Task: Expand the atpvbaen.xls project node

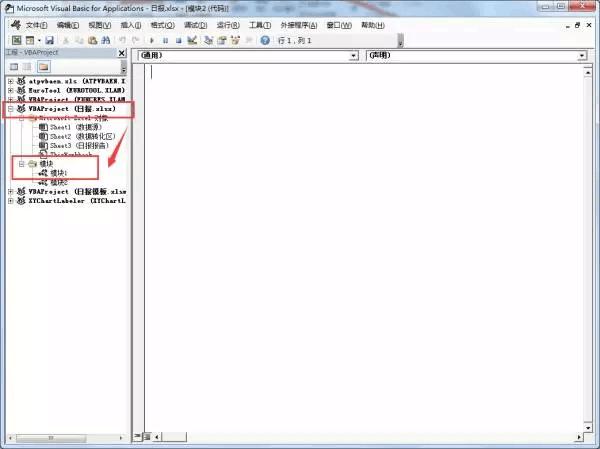Action: 11,81
